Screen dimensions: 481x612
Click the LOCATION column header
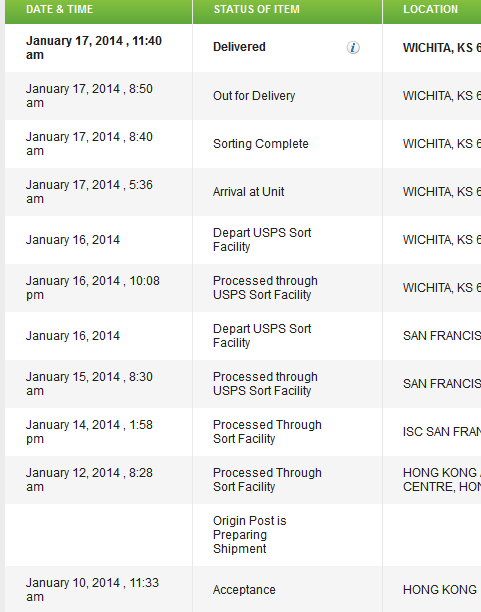coord(430,9)
